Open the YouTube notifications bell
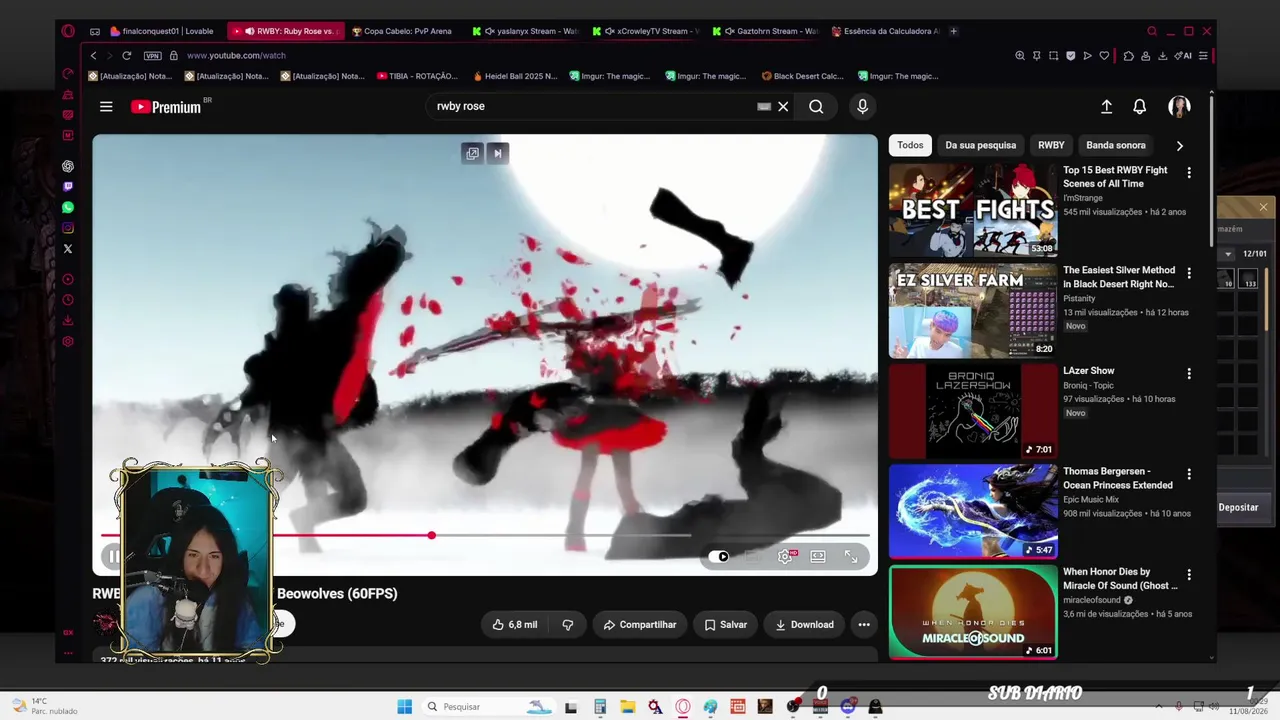Image resolution: width=1280 pixels, height=720 pixels. click(1139, 107)
